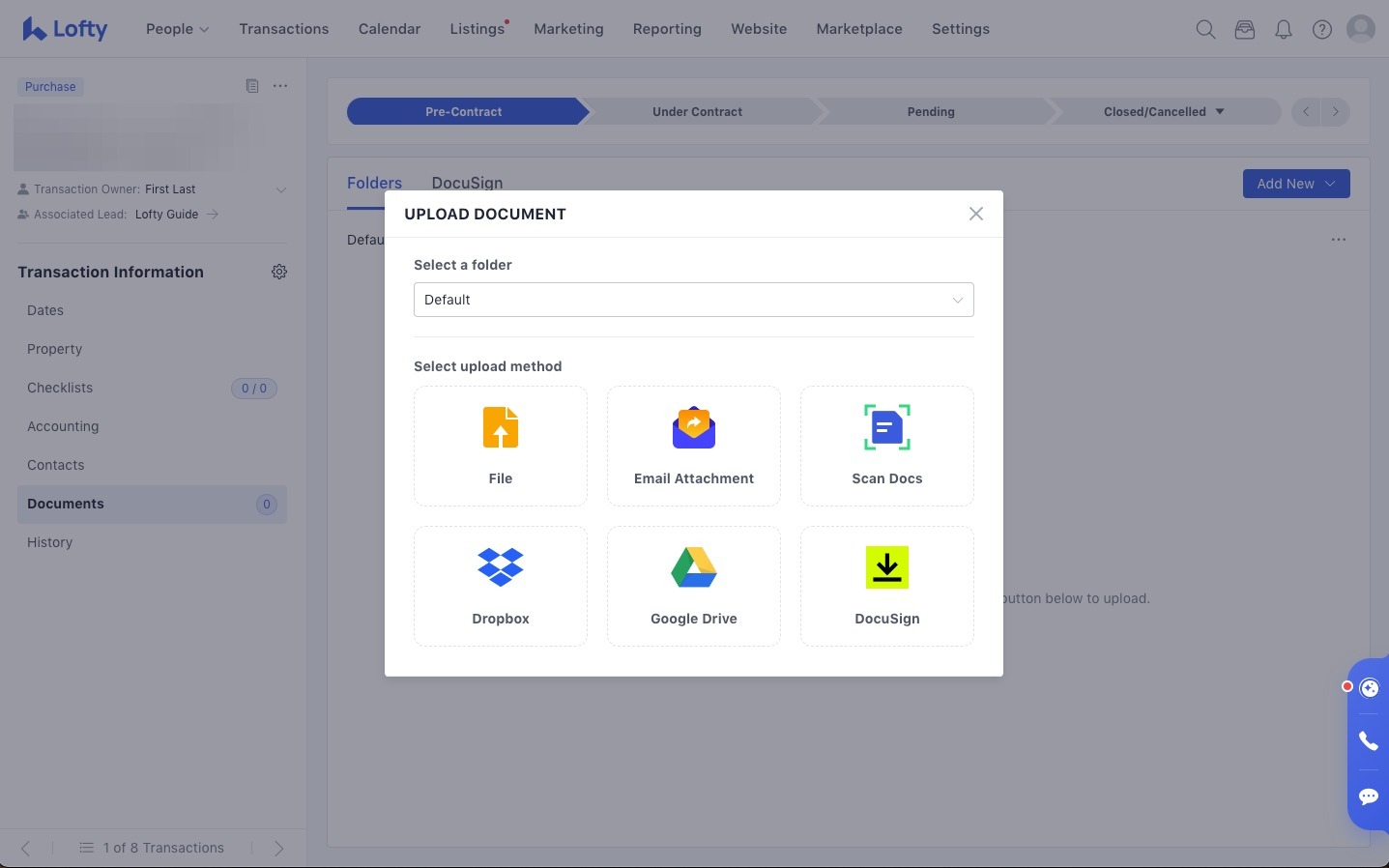Click the phone dialer icon
This screenshot has width=1389, height=868.
pos(1369,741)
